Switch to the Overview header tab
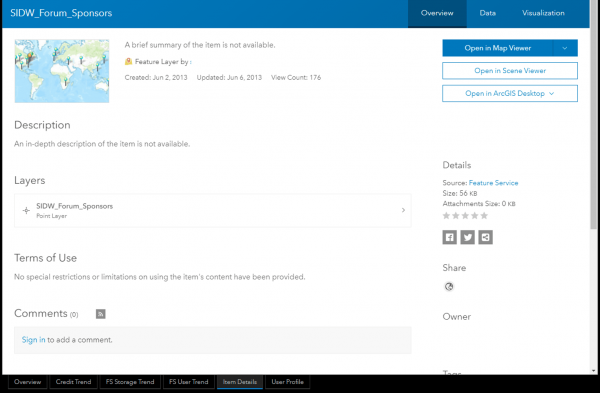 pyautogui.click(x=437, y=13)
